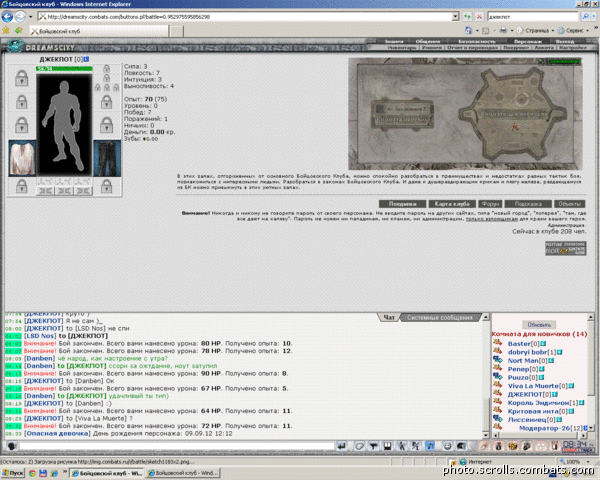Click private message icon left of Viva La Muerte

498,385
